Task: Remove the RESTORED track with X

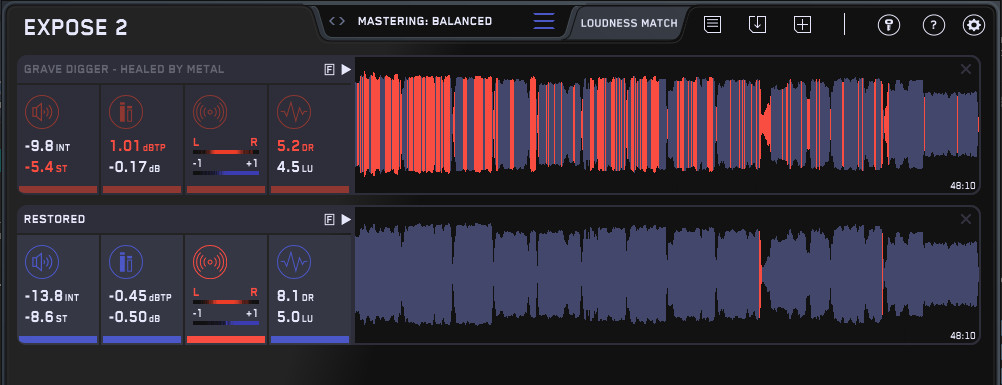Action: [966, 219]
